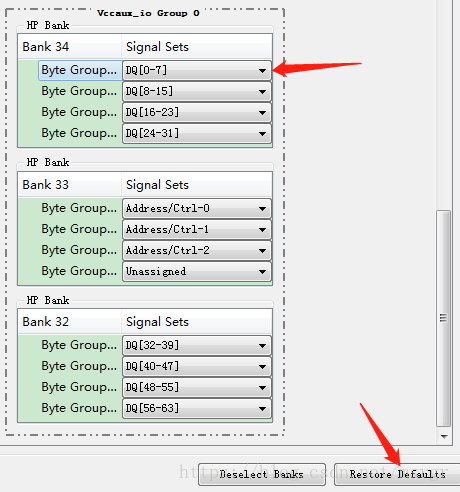Click the scrollbar down arrow
Viewport: 460px width, 492px height.
(444, 436)
